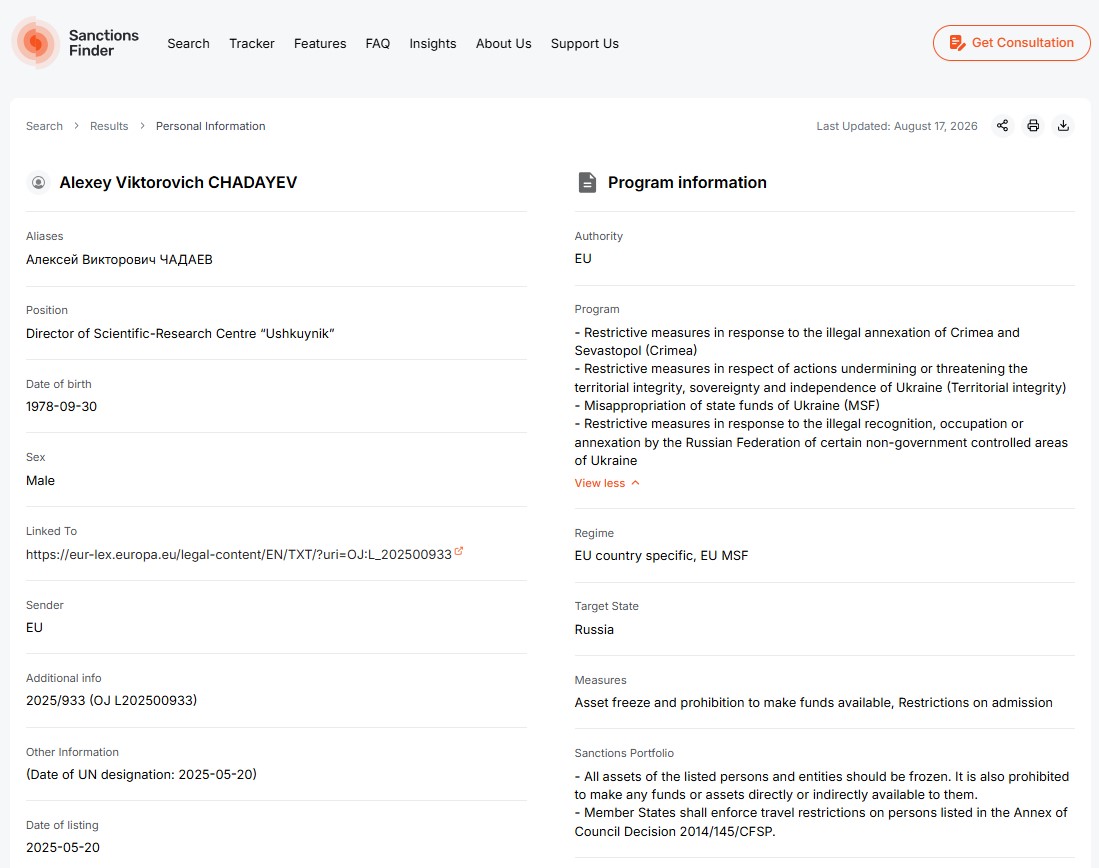Open the FAQ menu item
Screen dimensions: 1099x868
tap(378, 43)
